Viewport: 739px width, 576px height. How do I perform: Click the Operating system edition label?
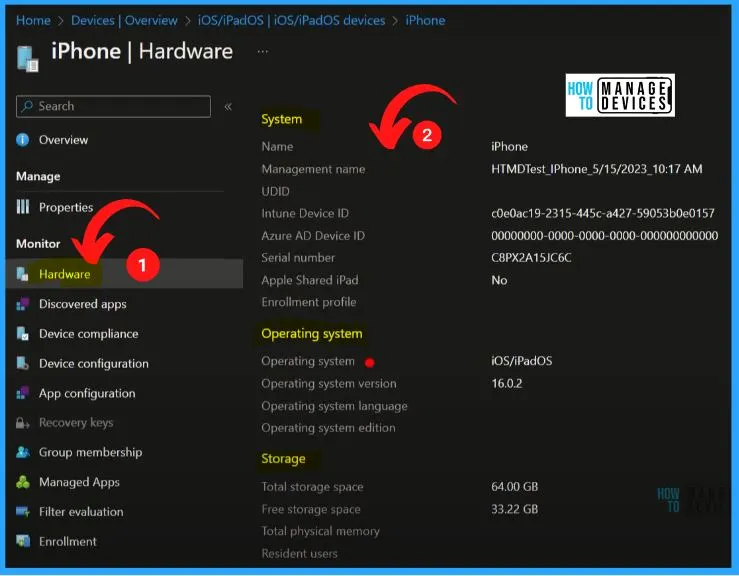click(x=328, y=428)
